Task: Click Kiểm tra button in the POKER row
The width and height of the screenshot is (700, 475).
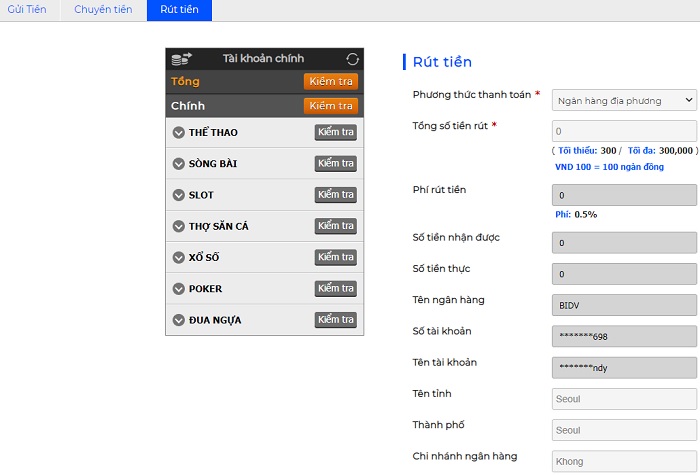Action: 335,289
